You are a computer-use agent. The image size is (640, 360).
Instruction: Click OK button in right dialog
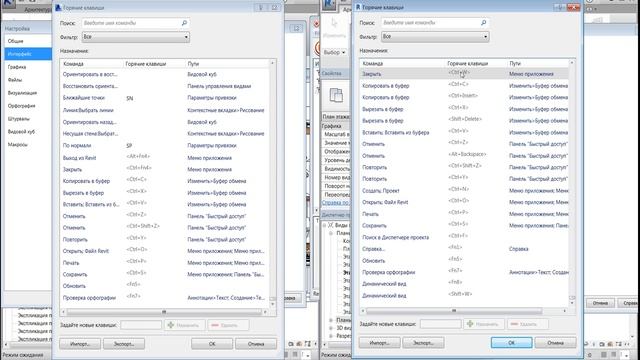click(511, 342)
